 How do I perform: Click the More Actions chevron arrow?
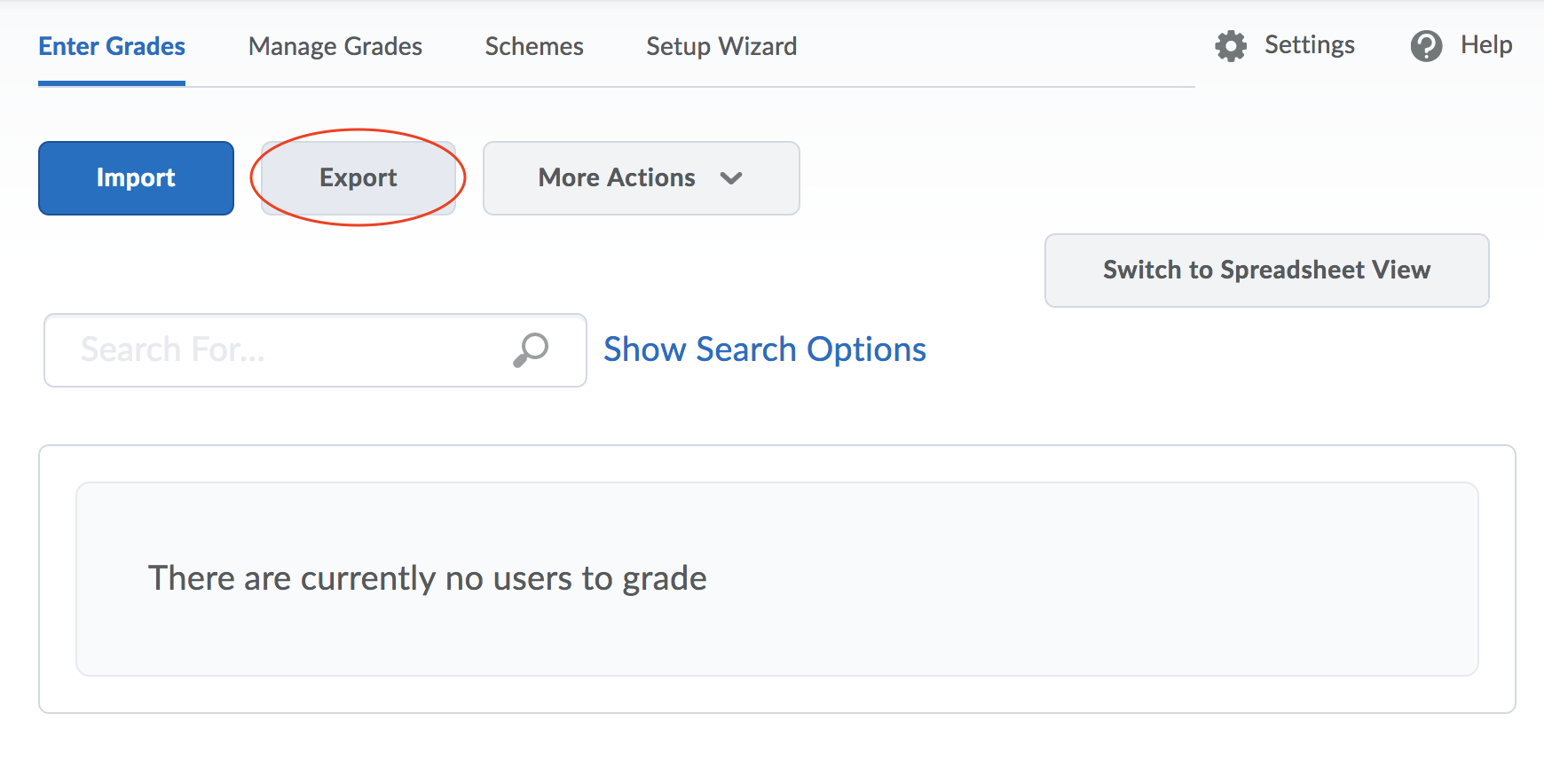click(731, 178)
